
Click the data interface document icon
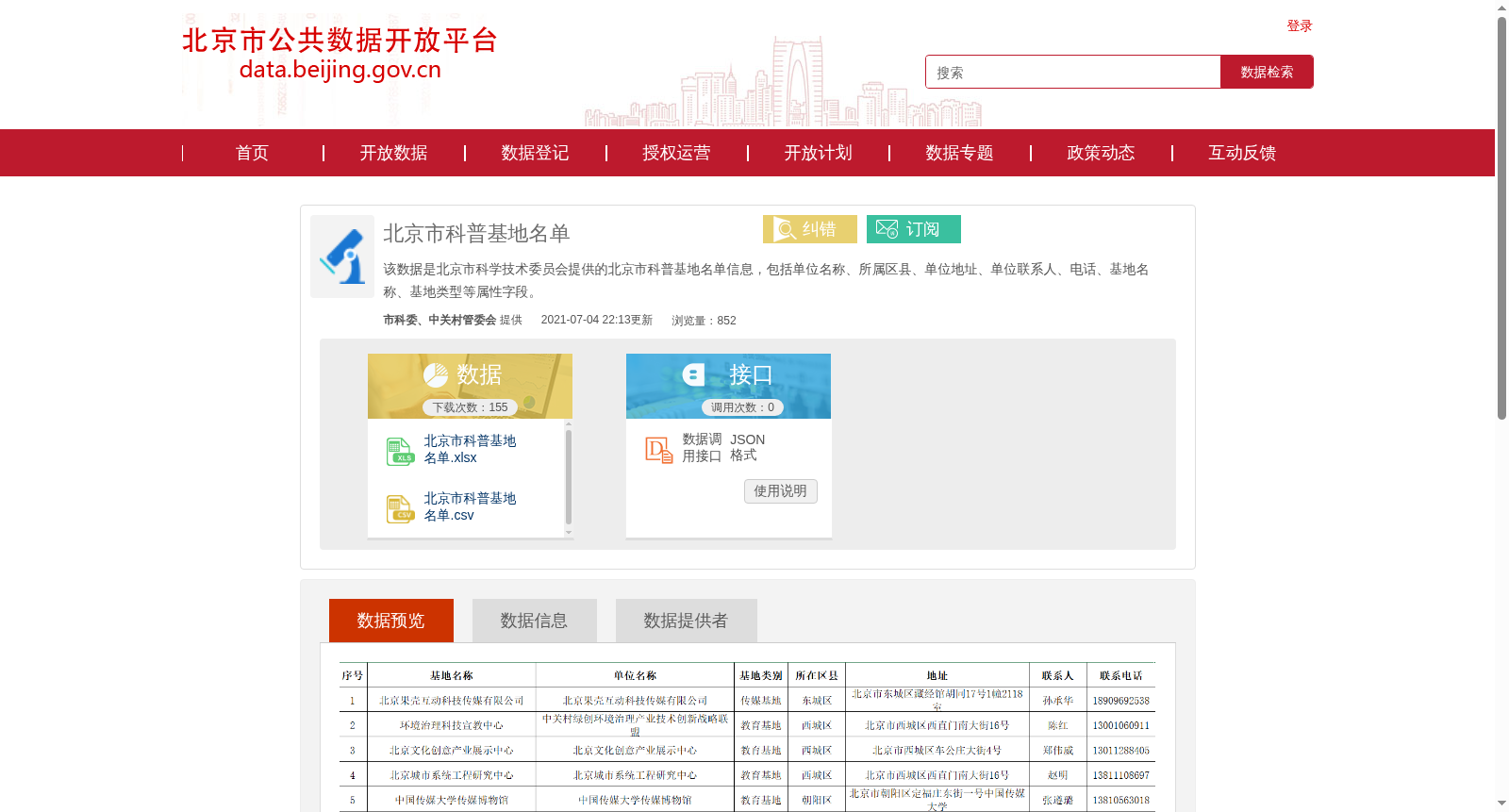(x=658, y=449)
